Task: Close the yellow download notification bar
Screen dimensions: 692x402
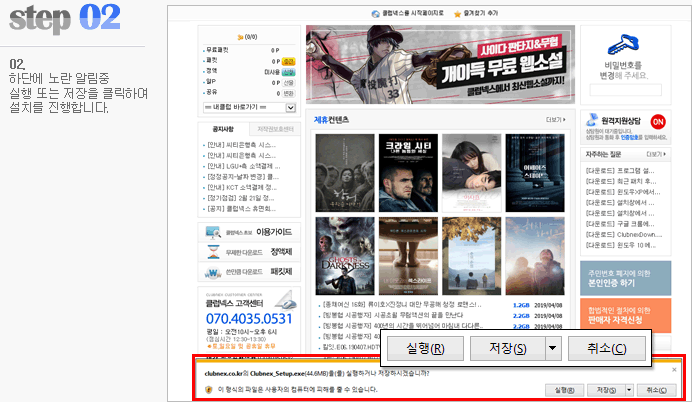Action: [674, 370]
